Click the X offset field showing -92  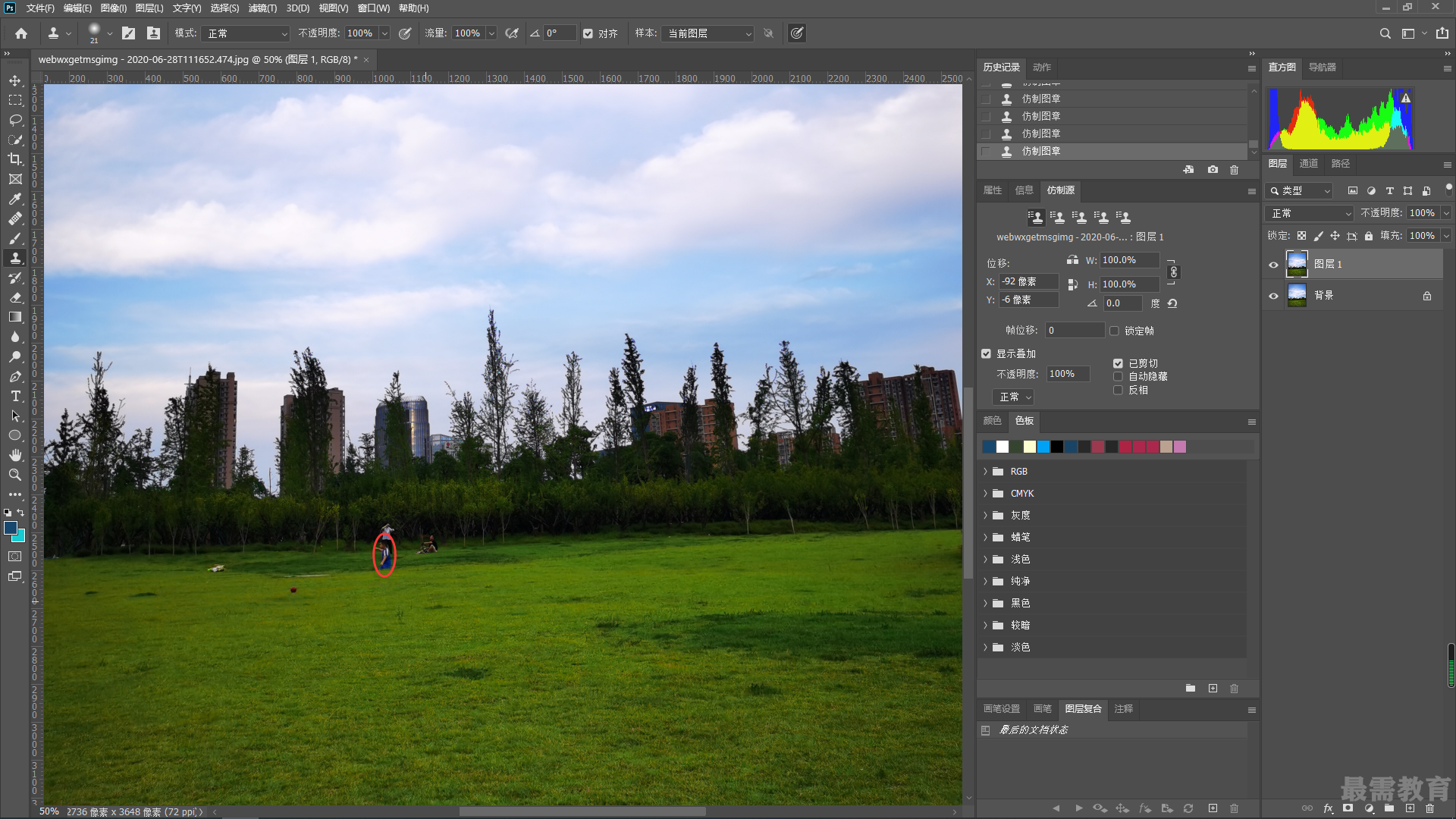click(1029, 282)
